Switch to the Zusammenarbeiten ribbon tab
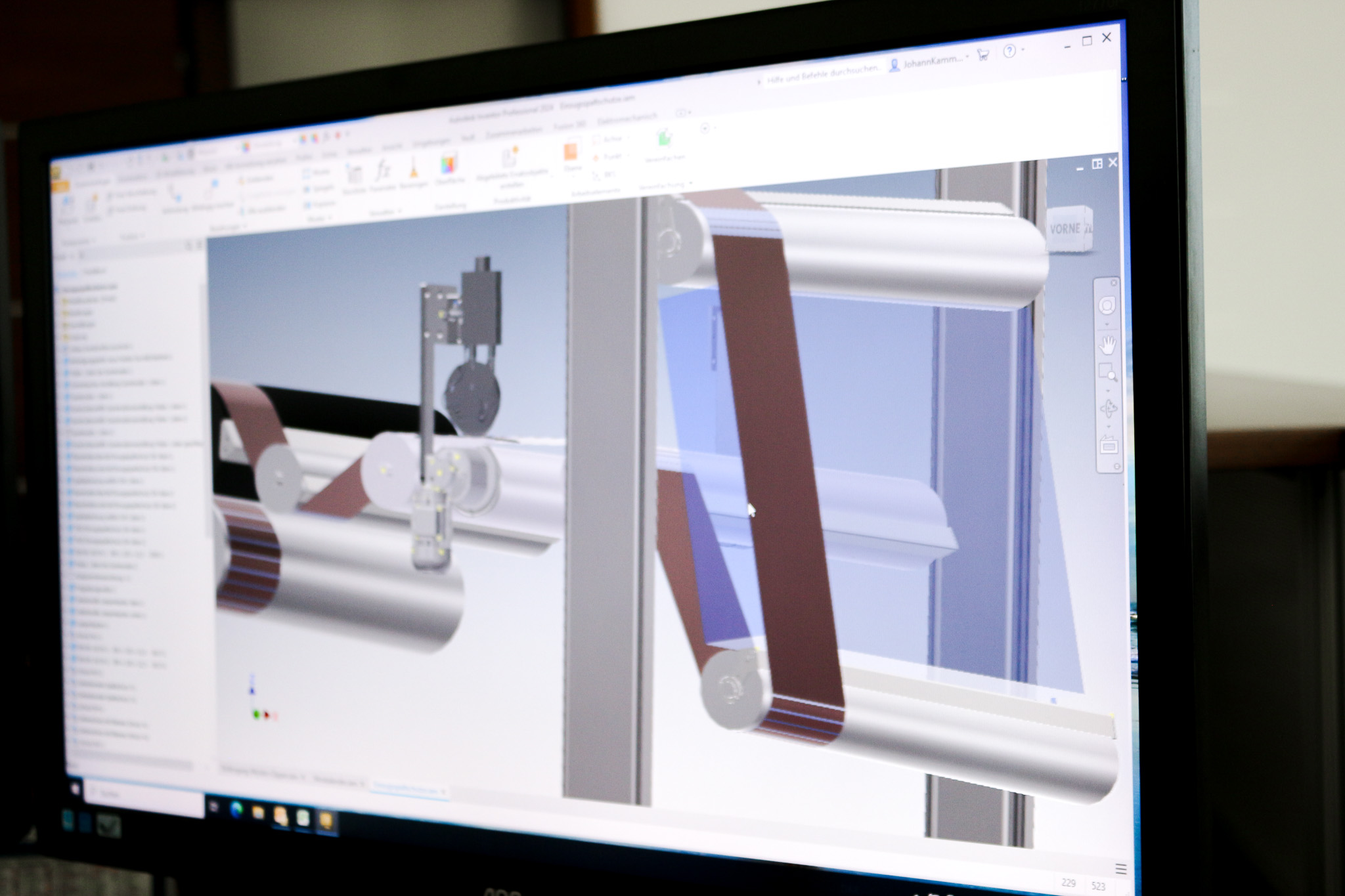 (514, 131)
